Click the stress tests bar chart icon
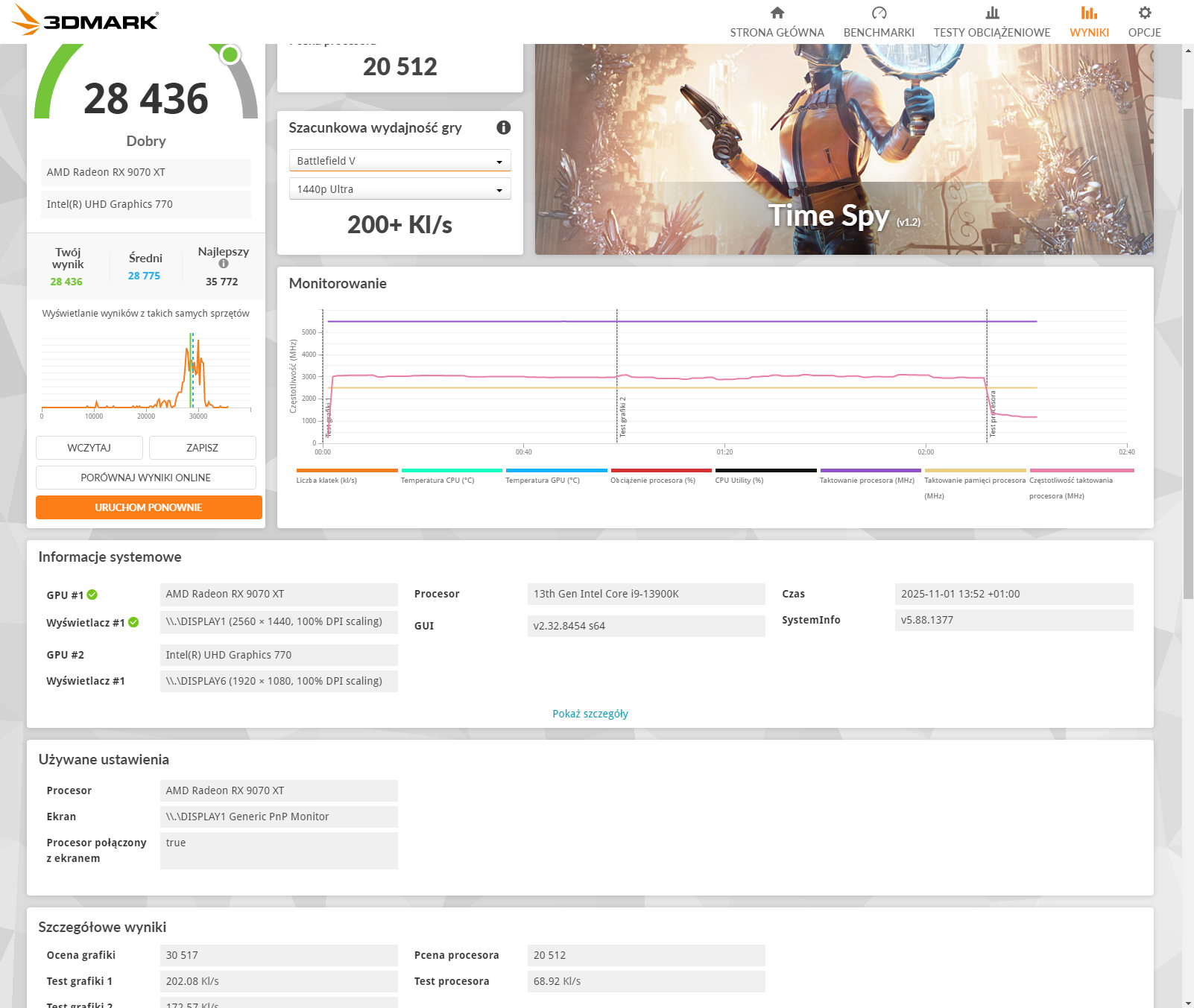The width and height of the screenshot is (1194, 1008). [991, 13]
